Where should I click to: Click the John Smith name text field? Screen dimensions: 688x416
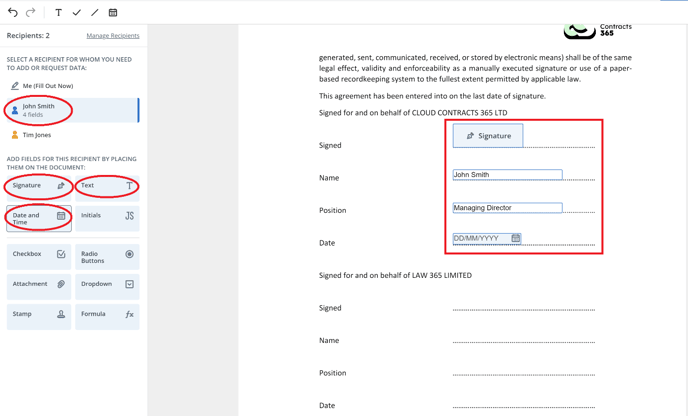coord(507,175)
